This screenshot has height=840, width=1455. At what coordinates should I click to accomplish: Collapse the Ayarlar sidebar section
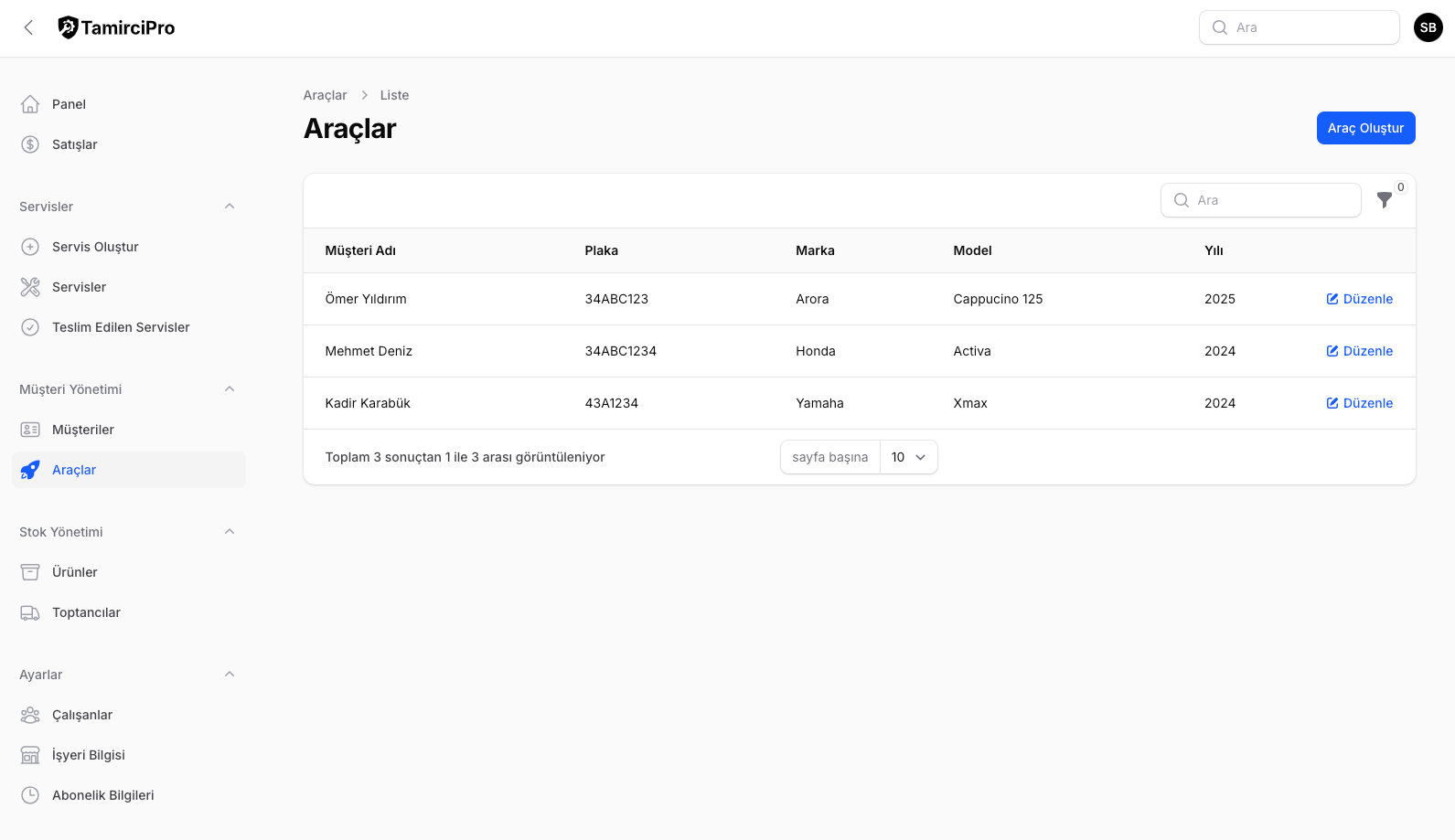coord(230,675)
